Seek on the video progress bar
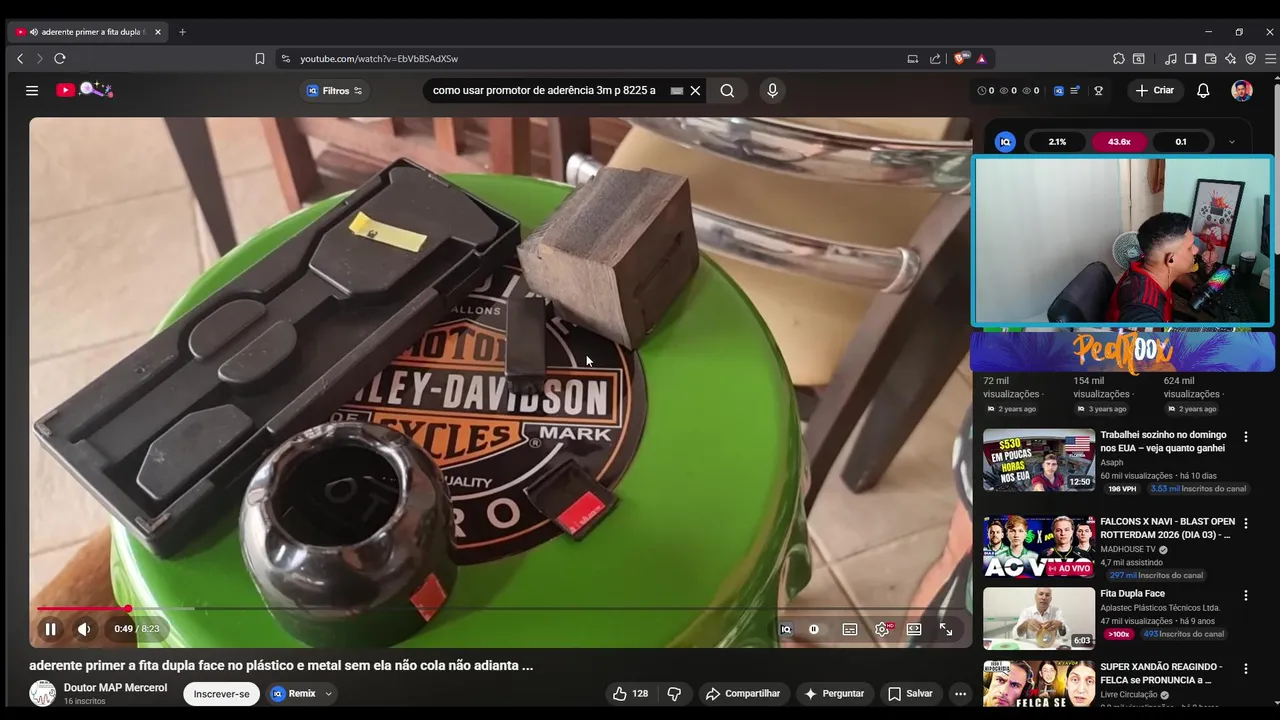1280x720 pixels. click(x=500, y=608)
